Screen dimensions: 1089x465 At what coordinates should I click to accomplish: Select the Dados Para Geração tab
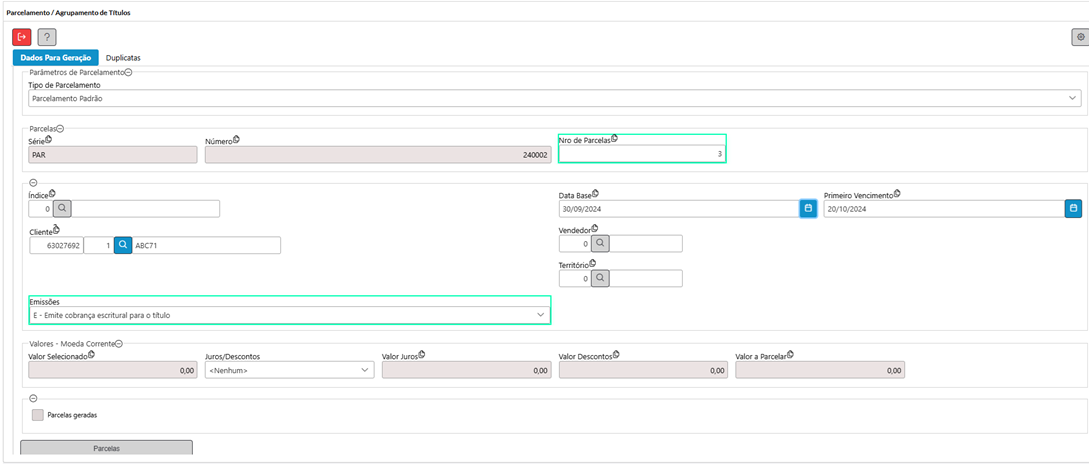pyautogui.click(x=56, y=58)
